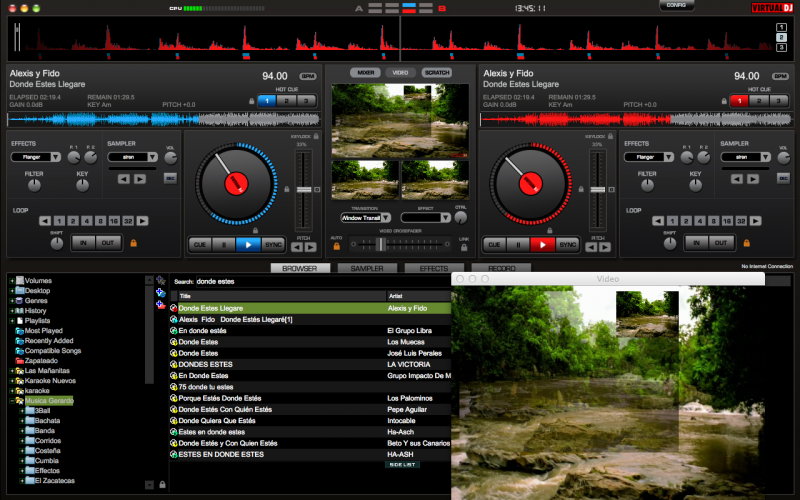Screen dimensions: 800x500
Task: Toggle the video LINK lock
Action: pos(464,247)
